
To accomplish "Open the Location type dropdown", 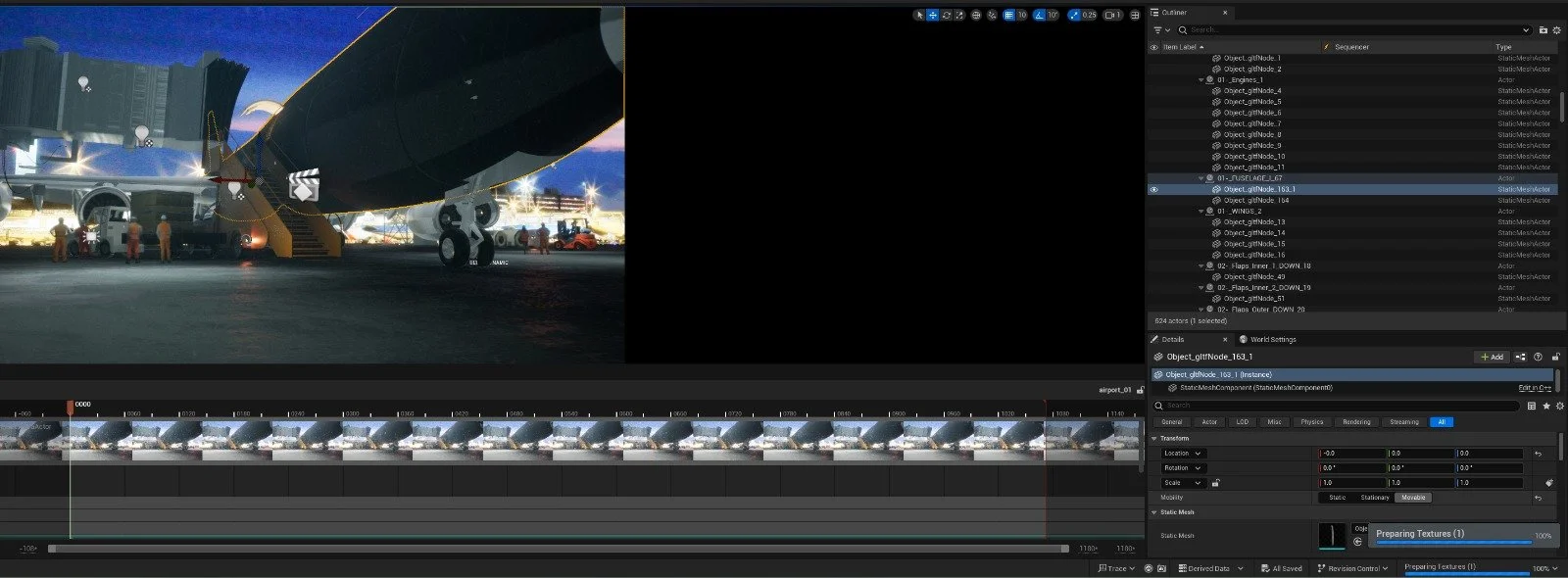I will 1182,454.
